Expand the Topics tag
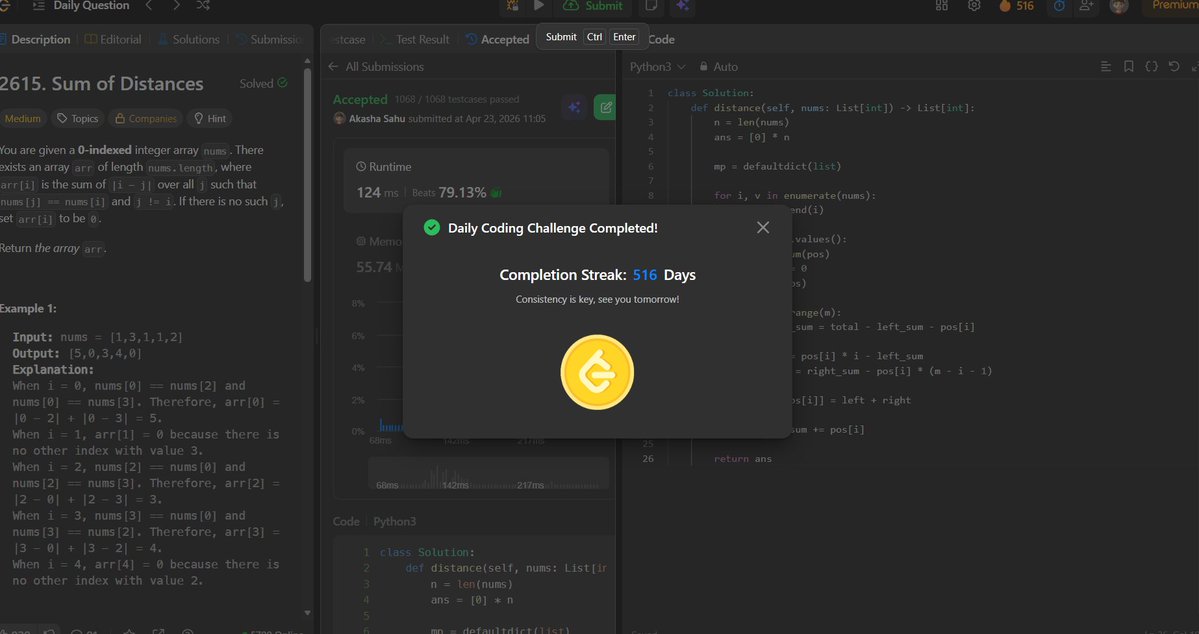Image resolution: width=1199 pixels, height=634 pixels. point(78,119)
